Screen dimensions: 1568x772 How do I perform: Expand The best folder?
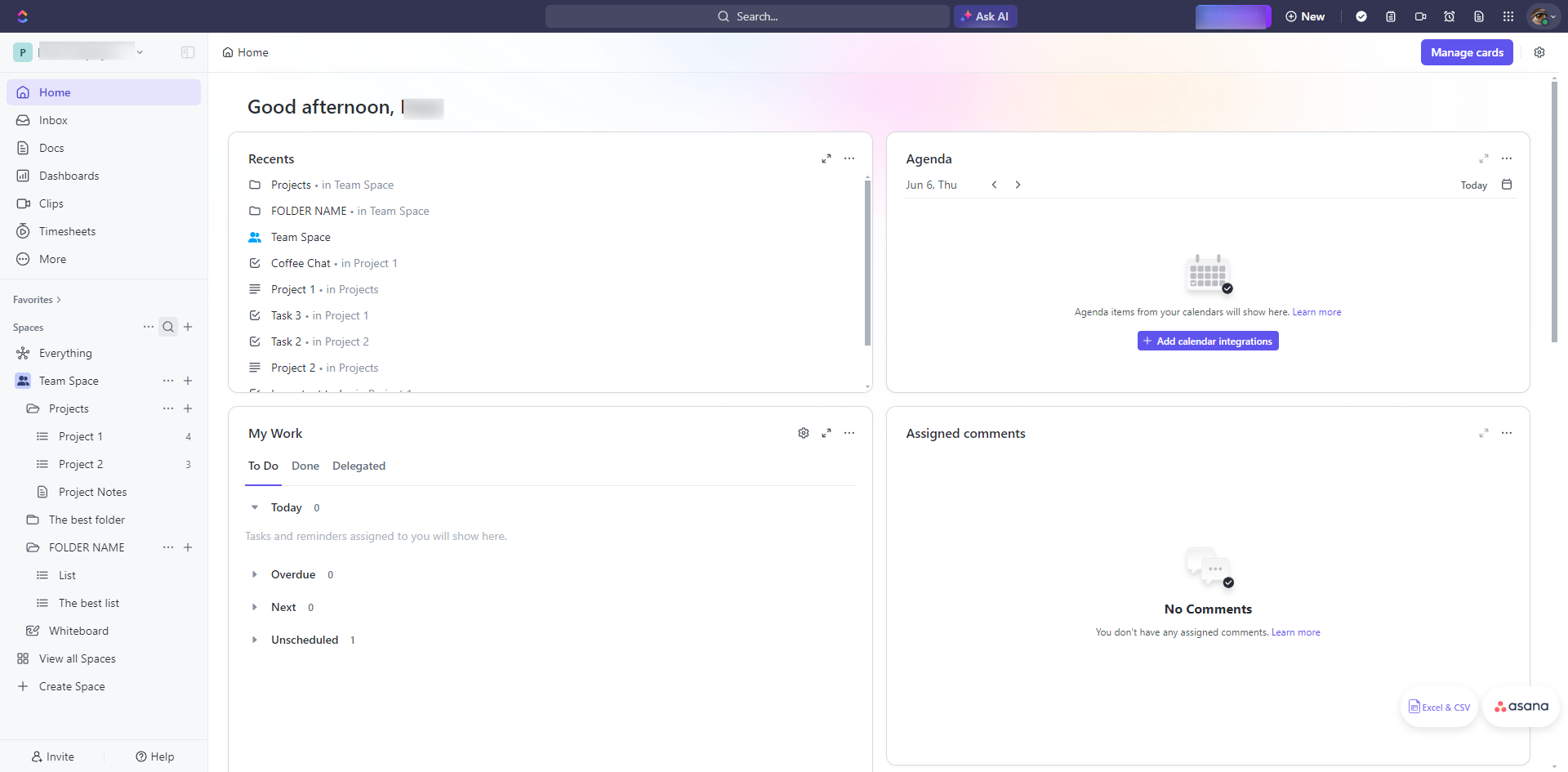click(x=33, y=520)
